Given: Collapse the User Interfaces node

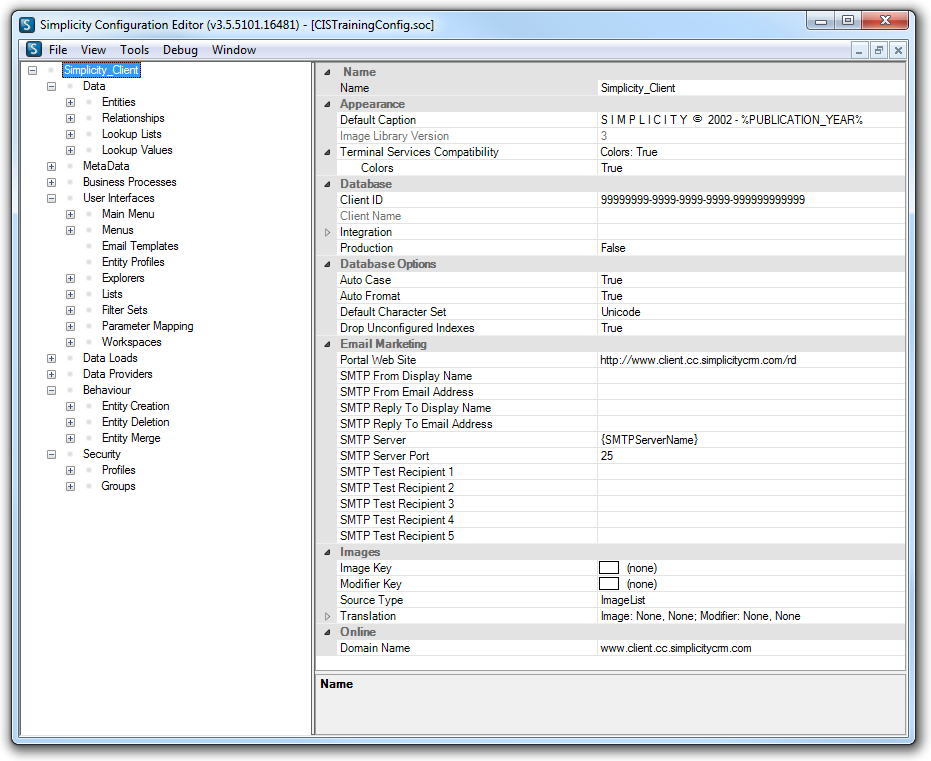Looking at the screenshot, I should click(x=52, y=198).
